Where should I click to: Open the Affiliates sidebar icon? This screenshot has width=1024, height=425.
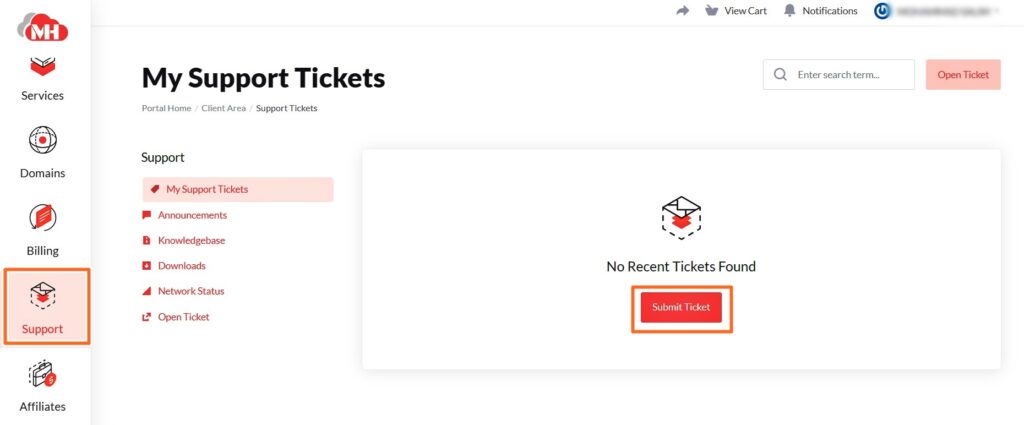43,375
